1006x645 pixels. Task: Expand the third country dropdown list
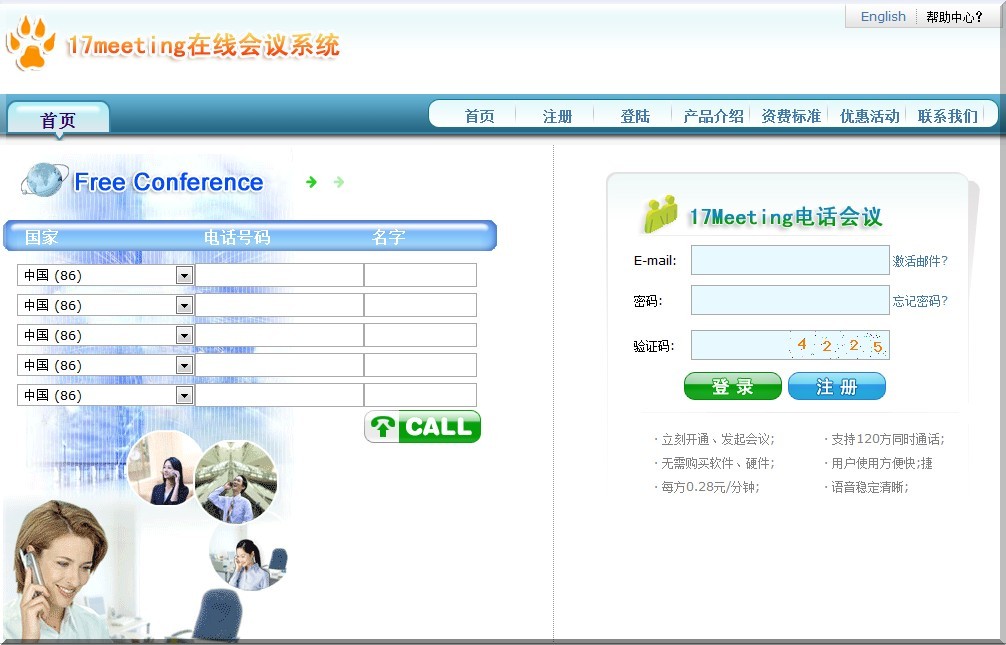184,336
